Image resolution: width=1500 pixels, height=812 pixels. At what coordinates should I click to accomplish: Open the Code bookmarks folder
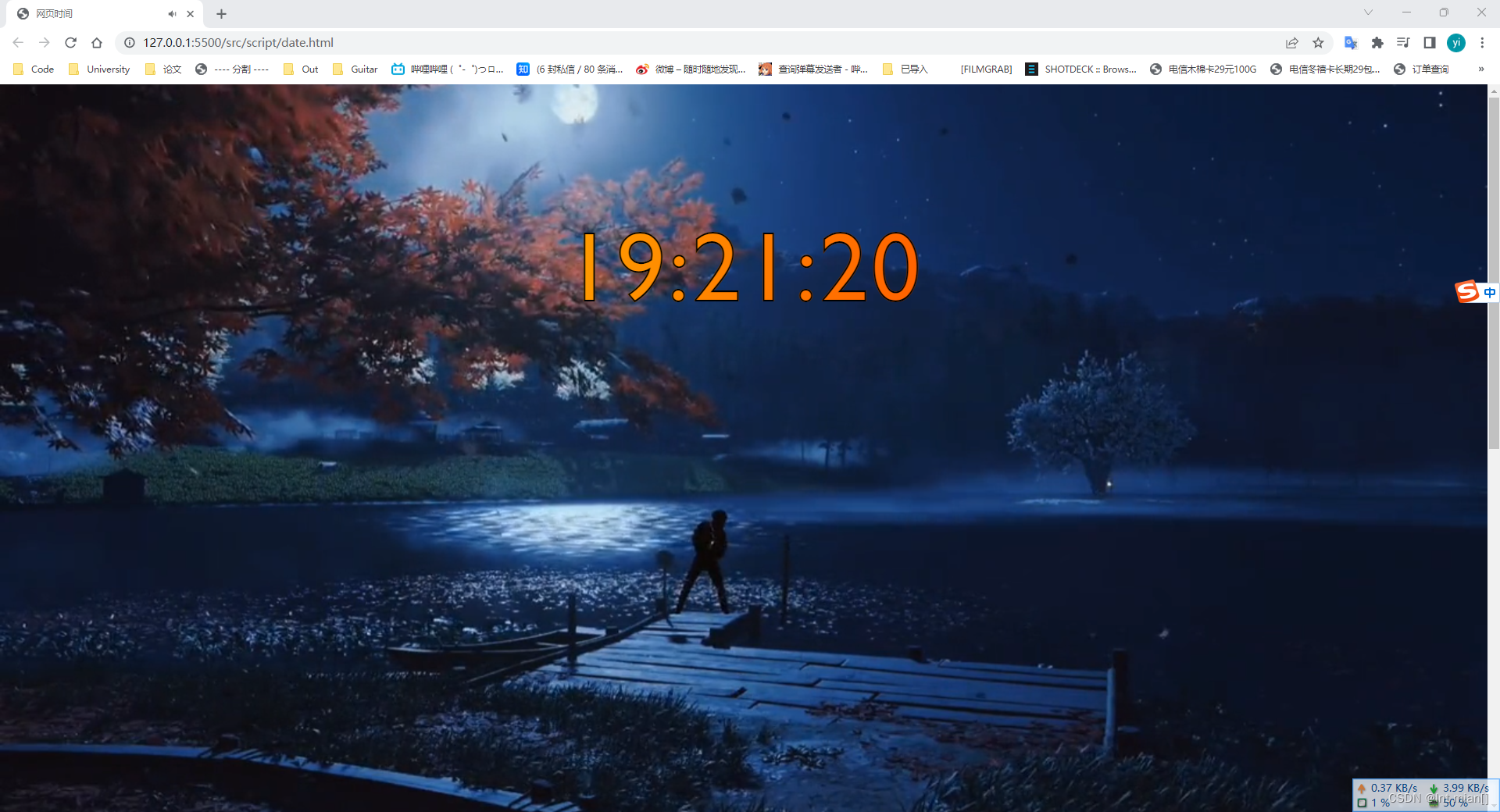coord(34,69)
